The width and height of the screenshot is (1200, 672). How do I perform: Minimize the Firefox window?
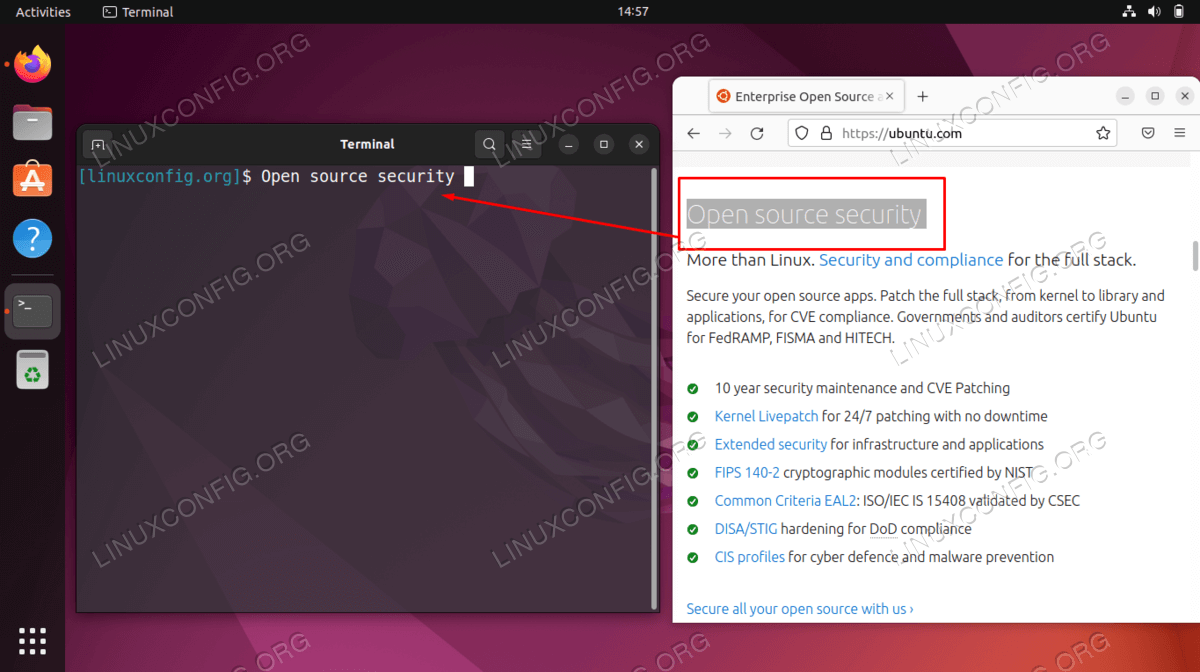1126,96
